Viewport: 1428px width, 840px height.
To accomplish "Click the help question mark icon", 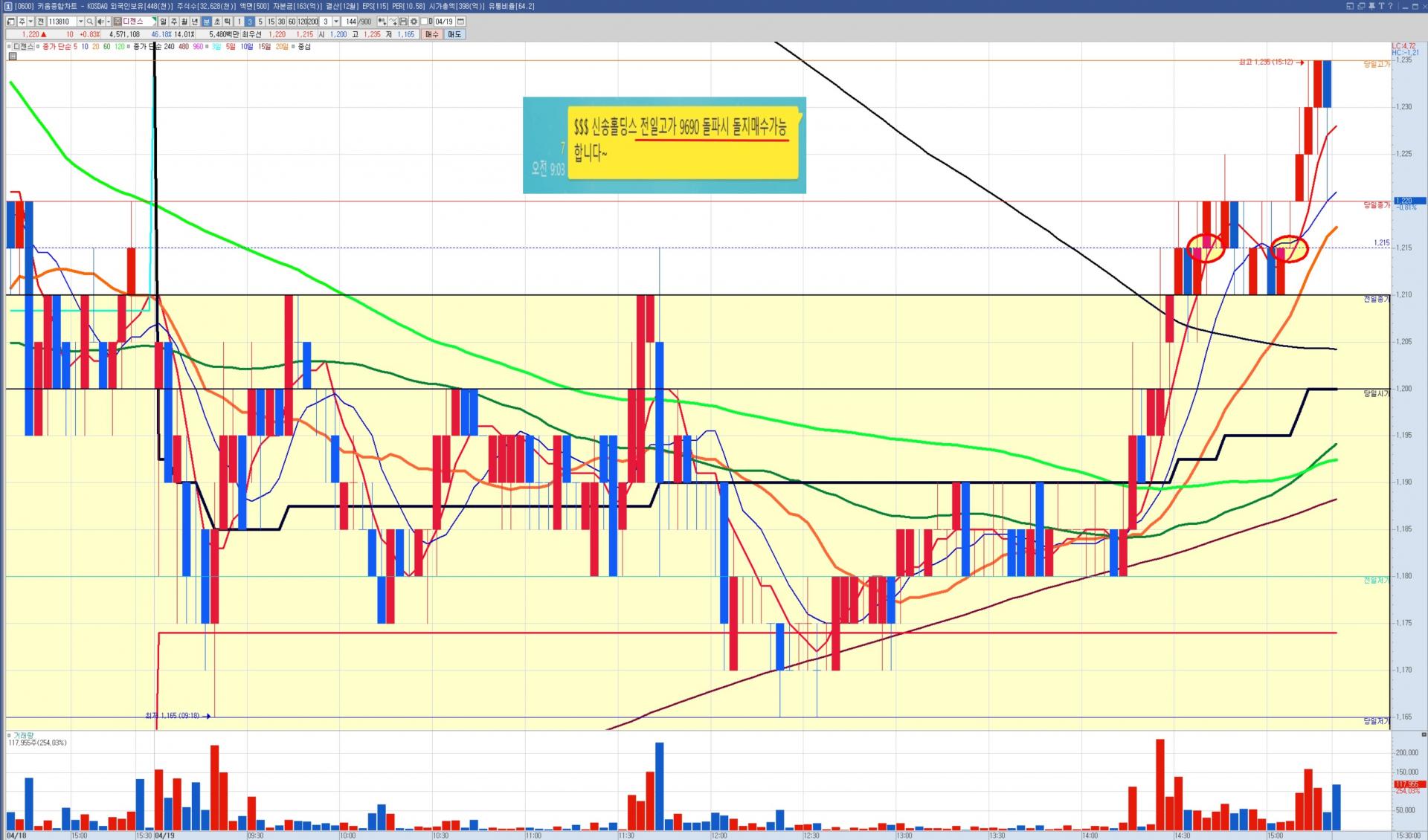I will [1390, 6].
